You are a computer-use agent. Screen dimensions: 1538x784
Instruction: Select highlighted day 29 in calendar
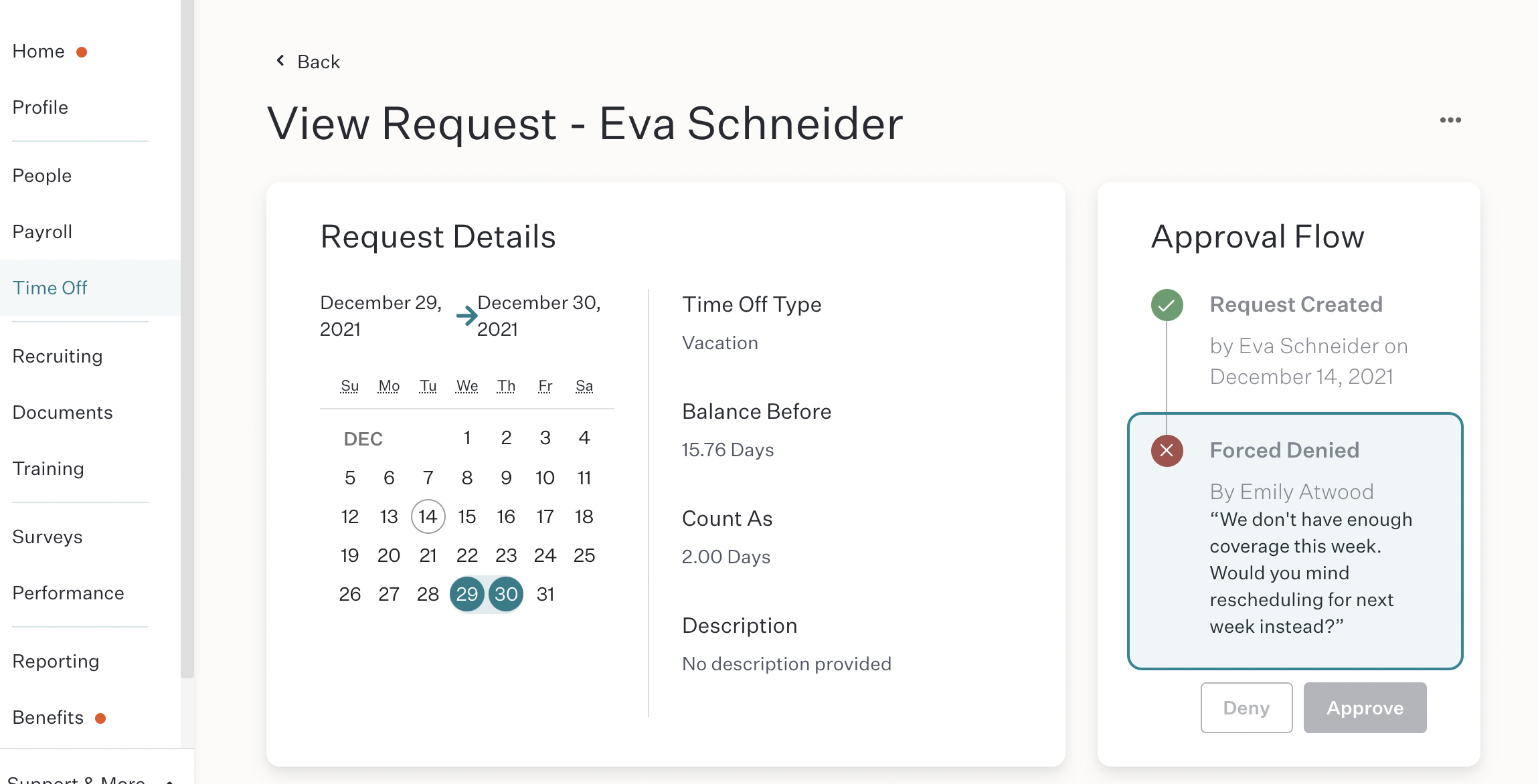coord(466,594)
